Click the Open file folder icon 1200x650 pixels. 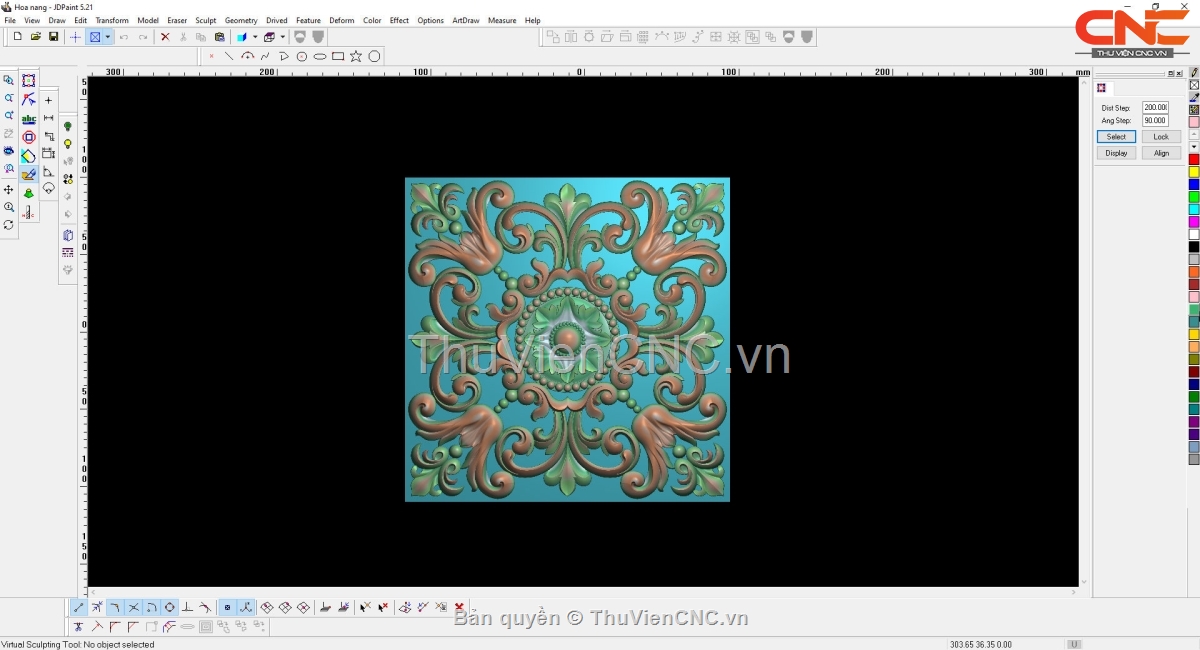pyautogui.click(x=36, y=37)
